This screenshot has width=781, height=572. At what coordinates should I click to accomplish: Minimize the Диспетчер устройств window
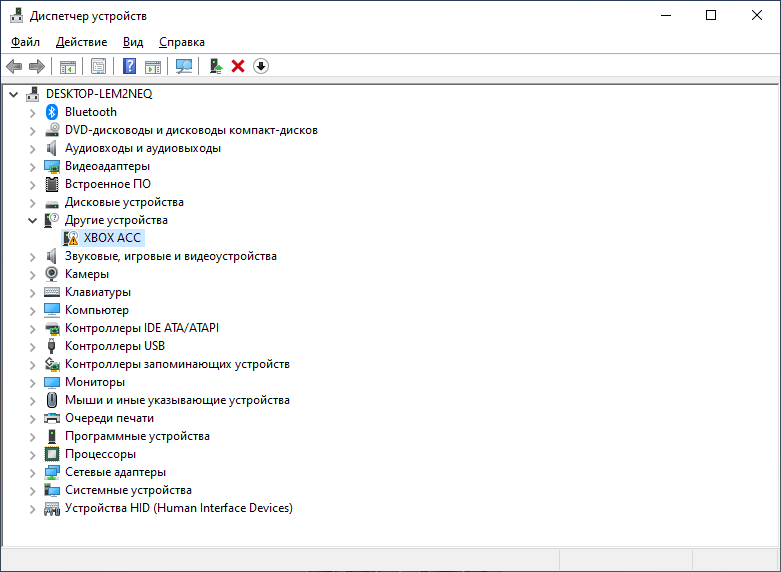coord(666,15)
